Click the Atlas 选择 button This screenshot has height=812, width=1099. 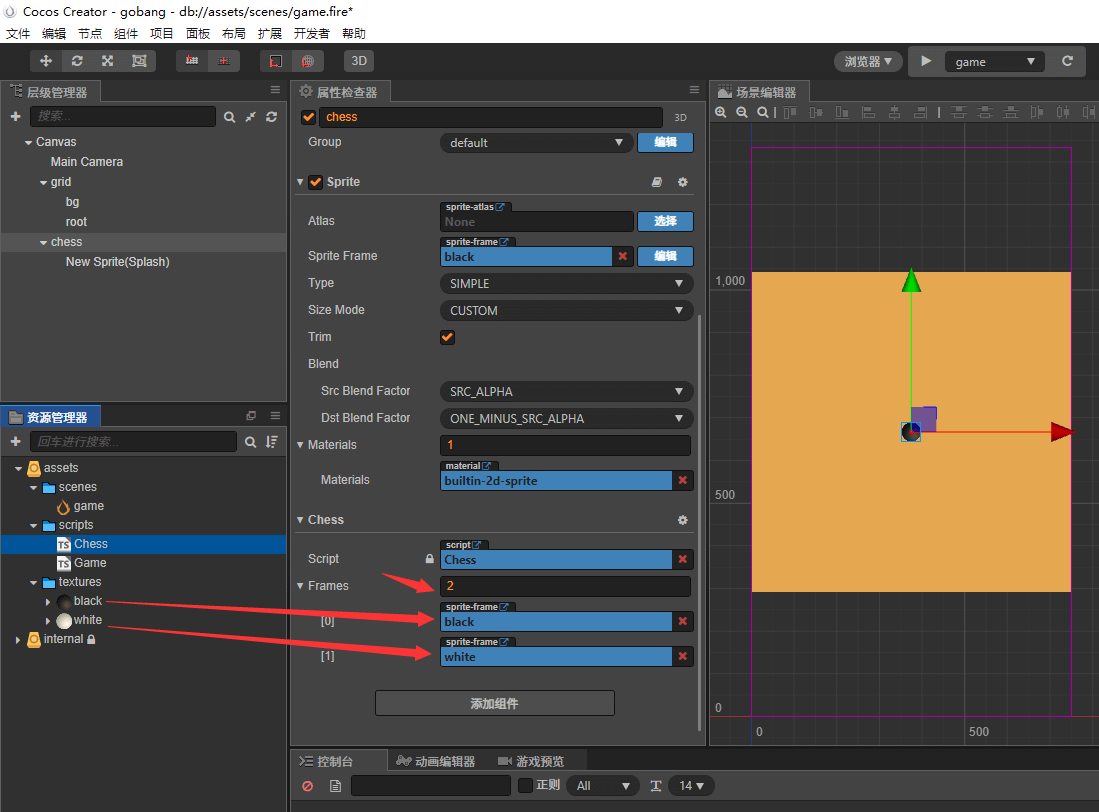(x=665, y=221)
